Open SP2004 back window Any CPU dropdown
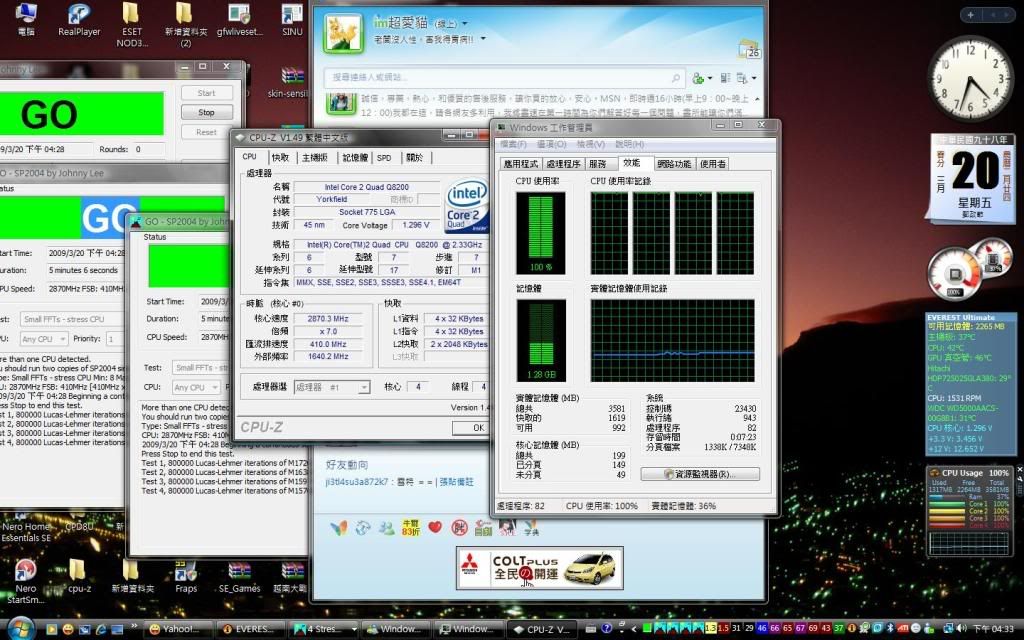1024x640 pixels. [x=44, y=339]
